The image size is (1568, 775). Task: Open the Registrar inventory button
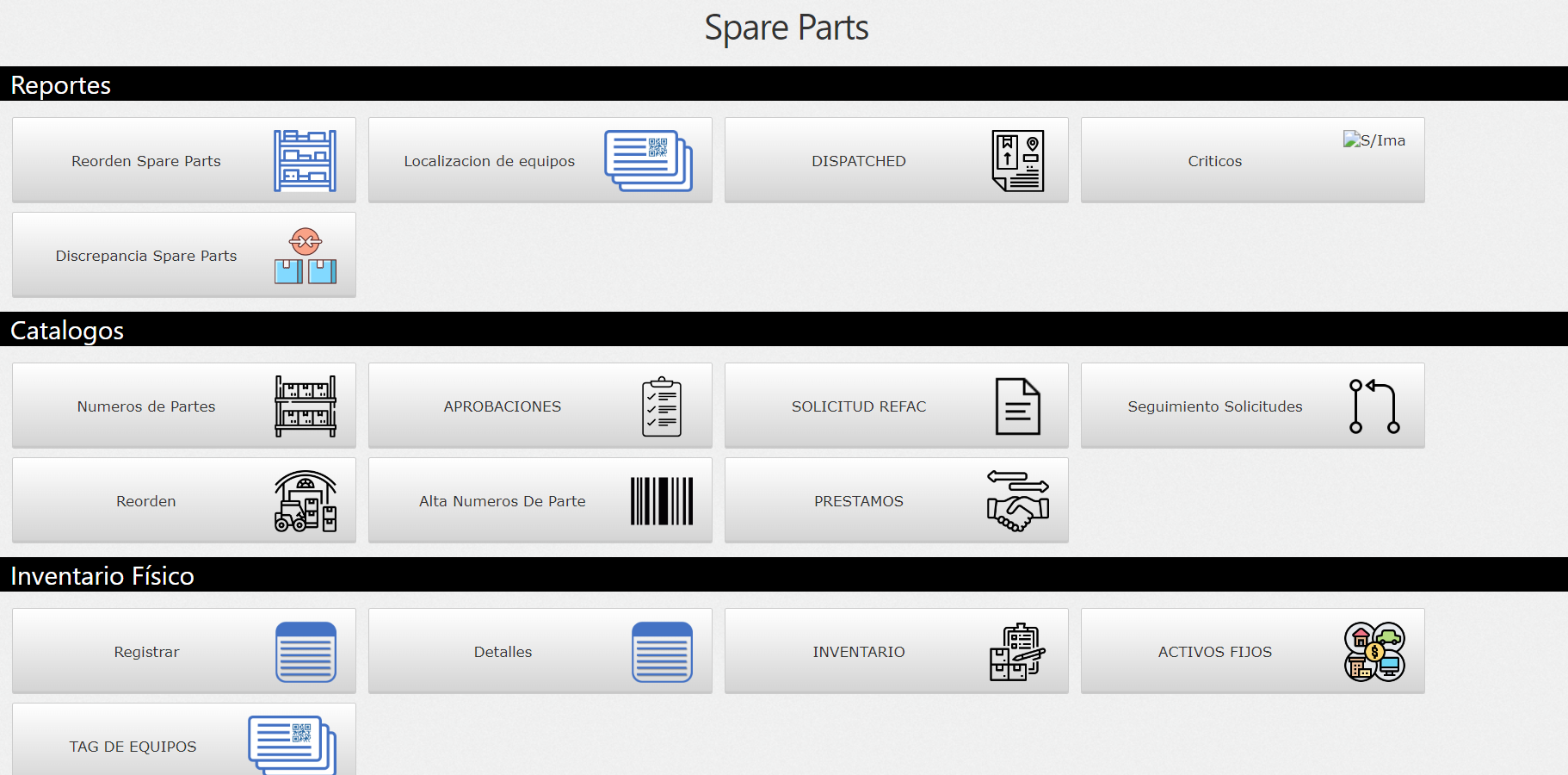[146, 652]
